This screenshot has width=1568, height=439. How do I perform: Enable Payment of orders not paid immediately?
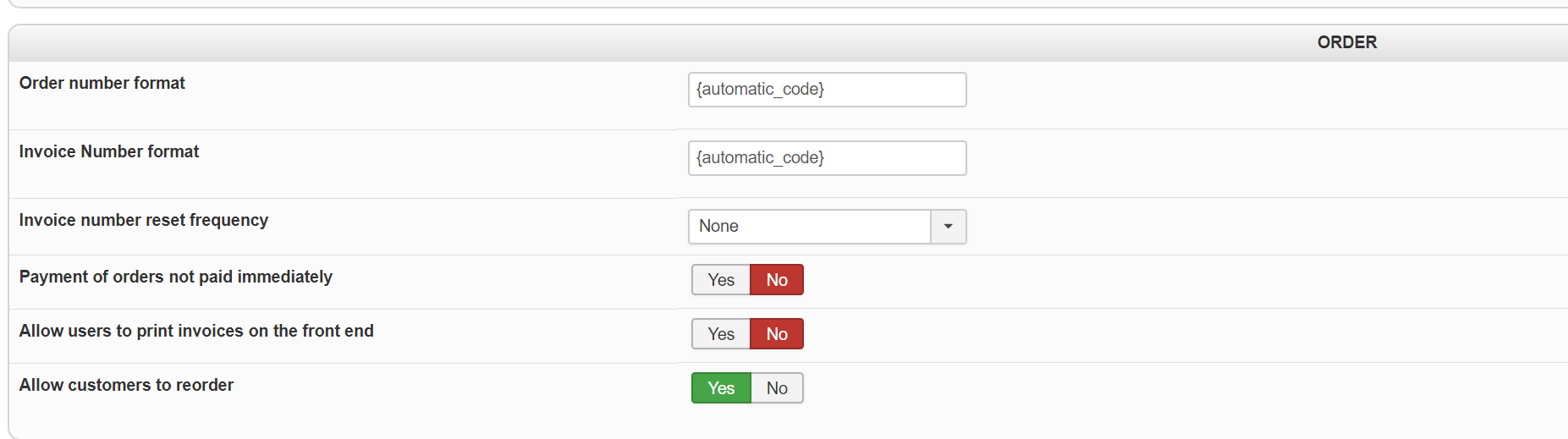[x=721, y=280]
